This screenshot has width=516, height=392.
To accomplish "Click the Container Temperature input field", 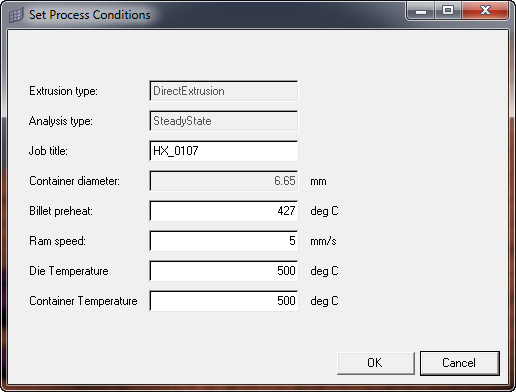I will pyautogui.click(x=224, y=301).
